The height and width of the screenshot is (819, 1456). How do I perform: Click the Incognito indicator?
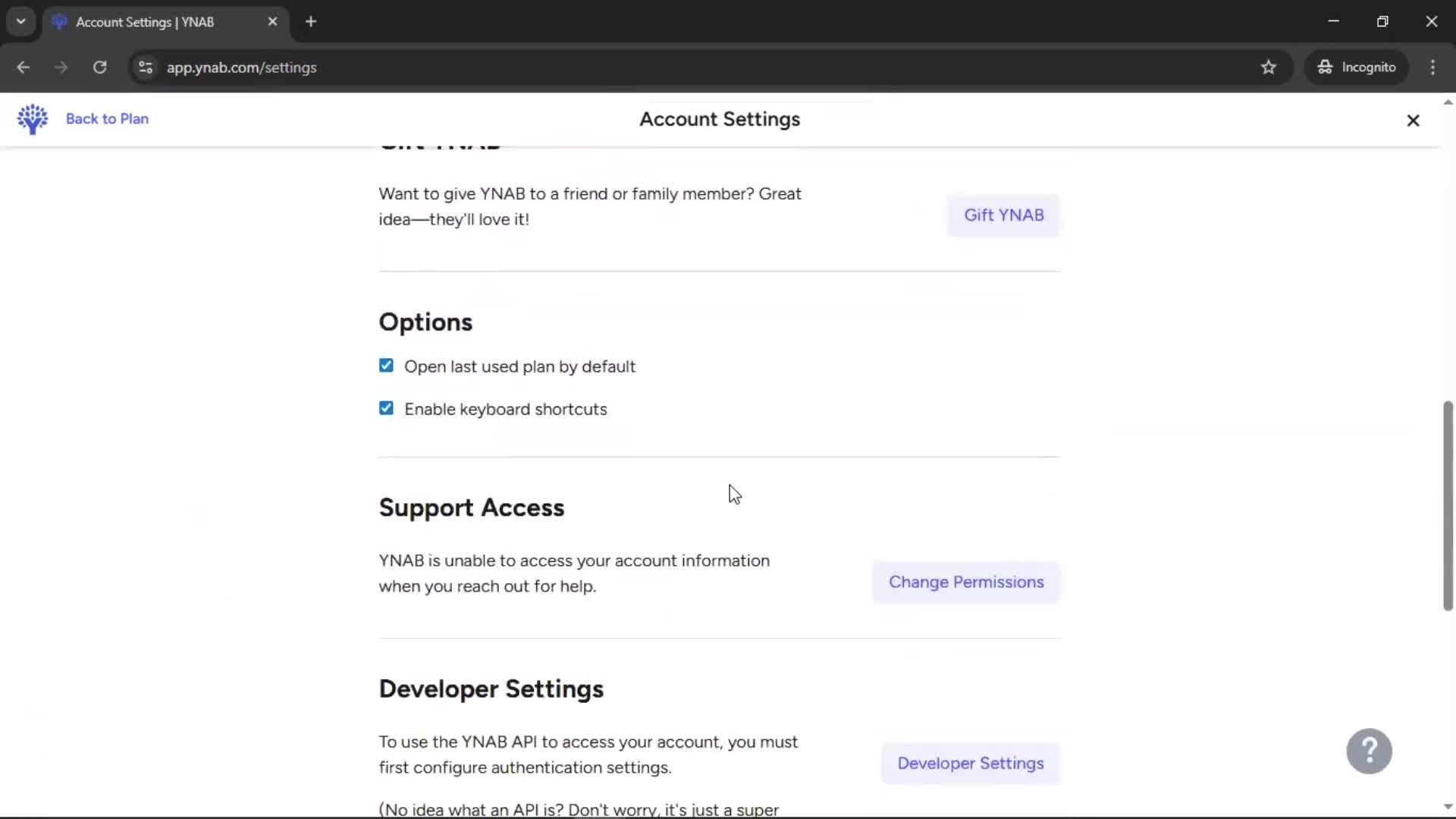(1356, 67)
